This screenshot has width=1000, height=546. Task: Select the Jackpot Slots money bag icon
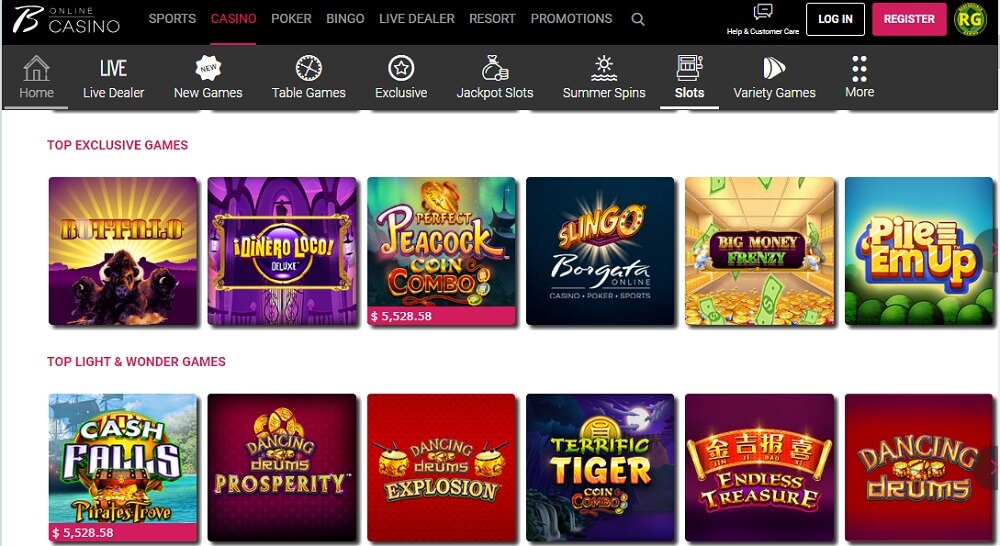click(495, 68)
